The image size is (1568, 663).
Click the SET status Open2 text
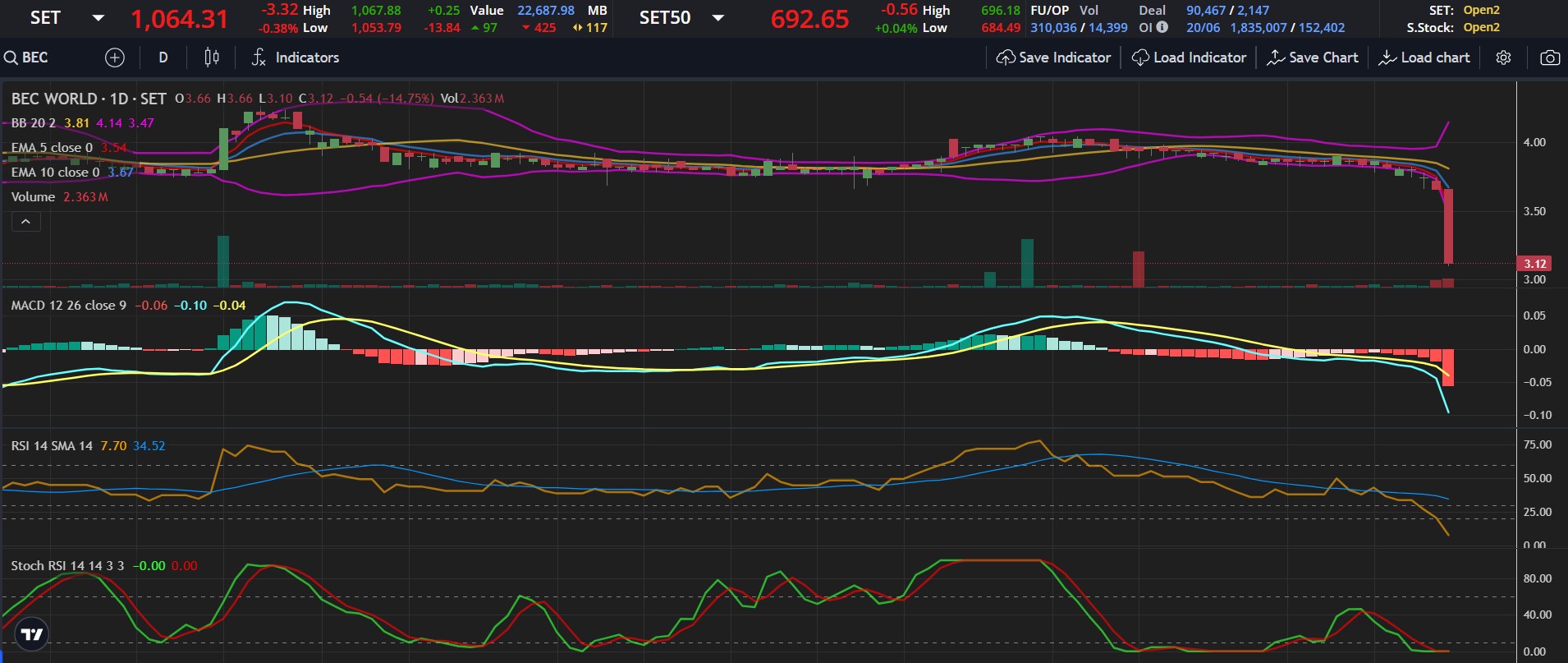click(x=1482, y=11)
